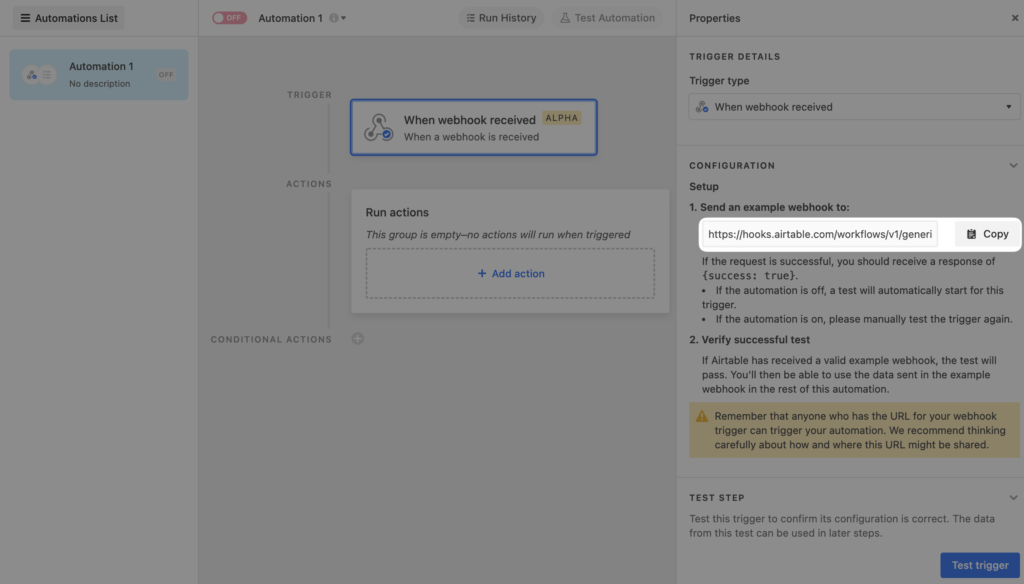
Task: Click inside the webhook URL field
Action: pos(820,233)
